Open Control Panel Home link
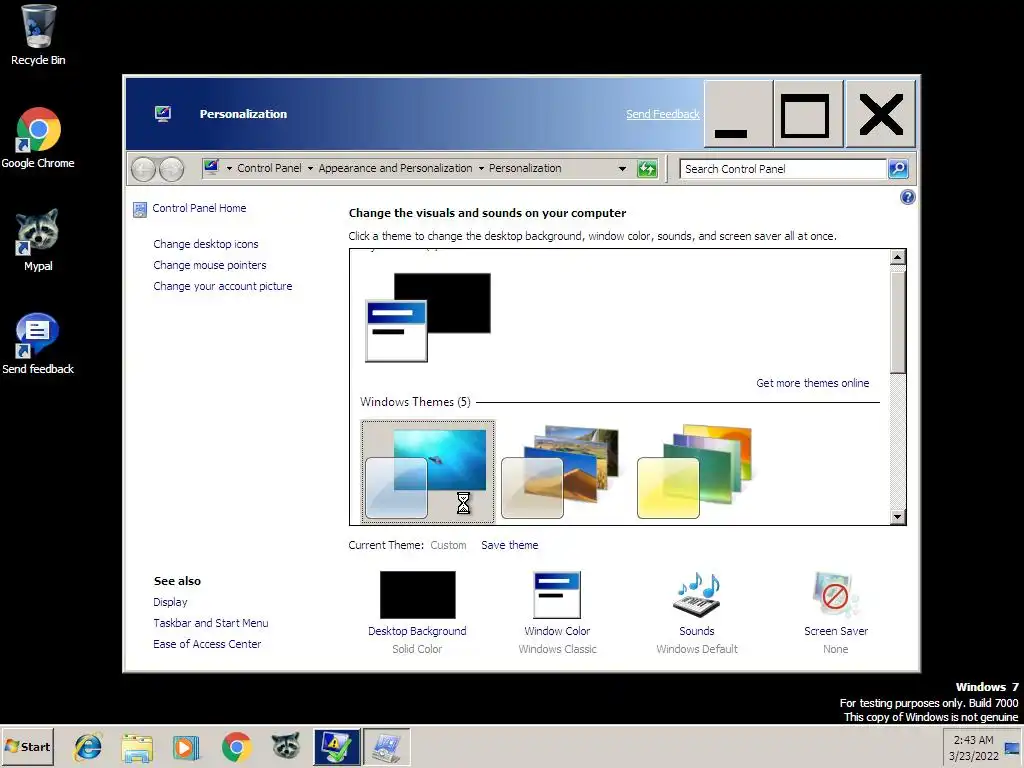This screenshot has height=768, width=1024. pyautogui.click(x=199, y=208)
